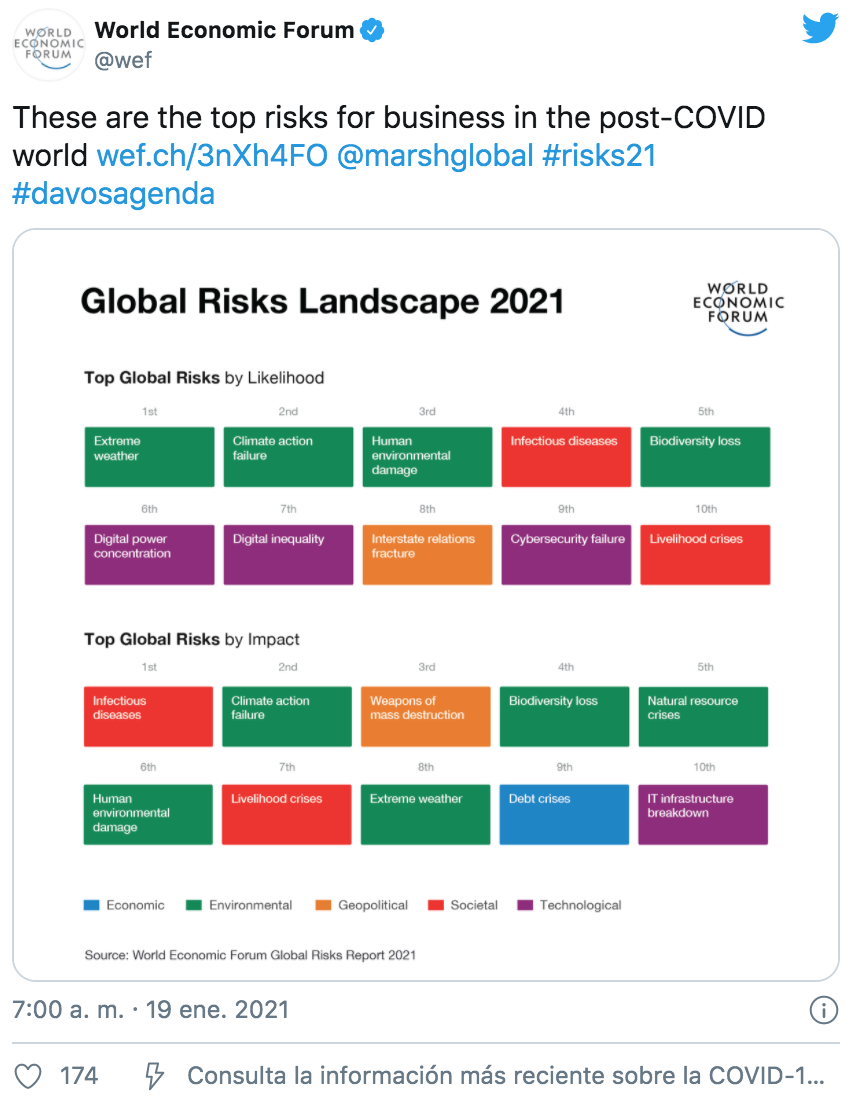Like the tweet with the heart icon
Image resolution: width=852 pixels, height=1104 pixels.
(x=28, y=1077)
